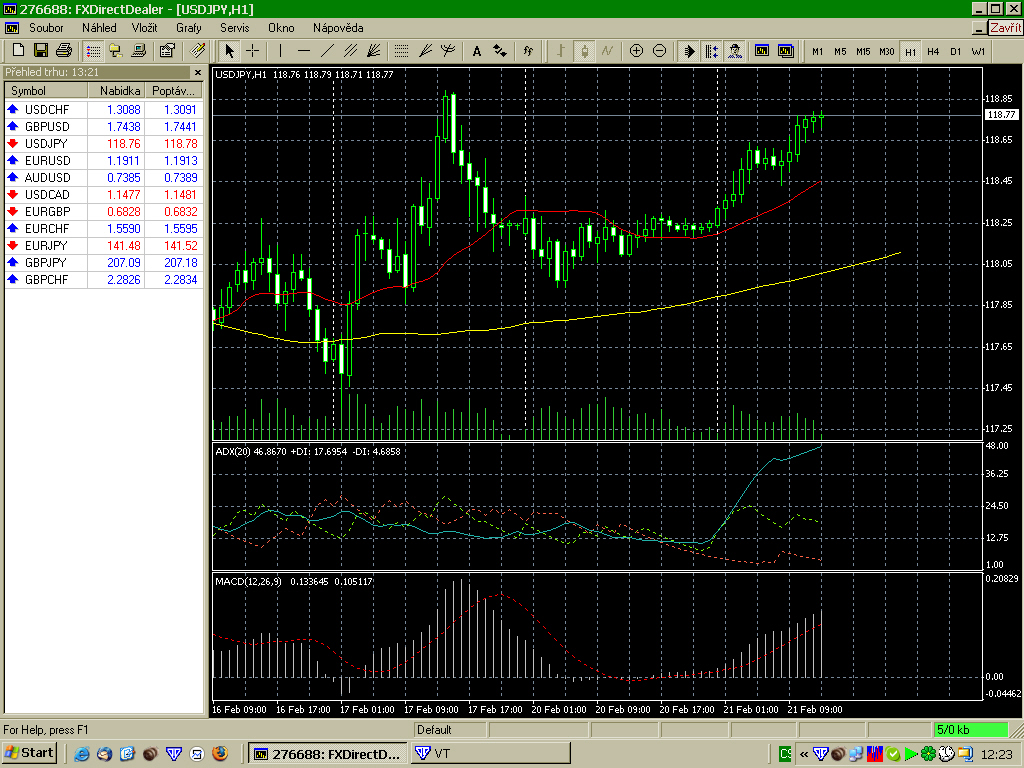This screenshot has width=1024, height=768.
Task: Switch chart to candlestick mode
Action: [x=584, y=50]
